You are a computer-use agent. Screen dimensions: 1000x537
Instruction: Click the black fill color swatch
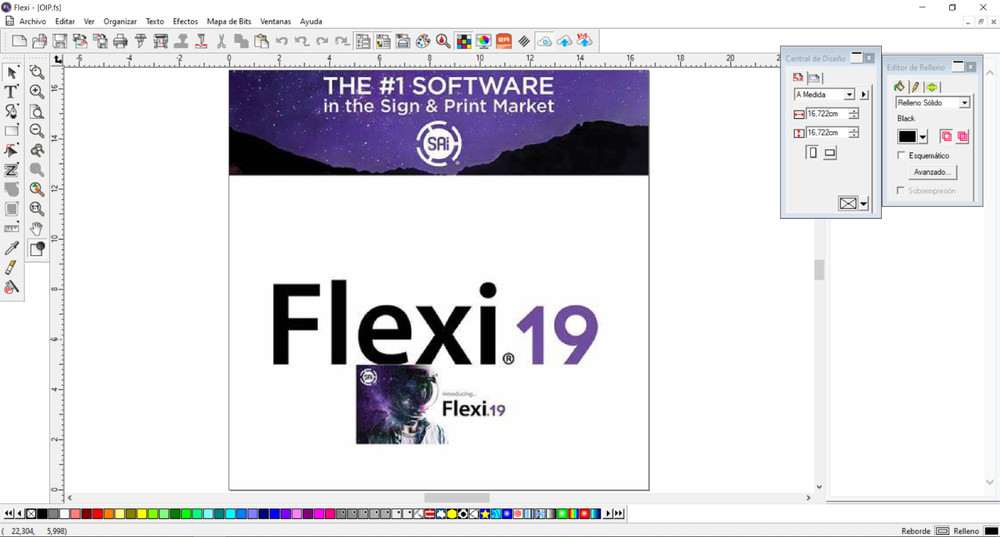tap(907, 136)
